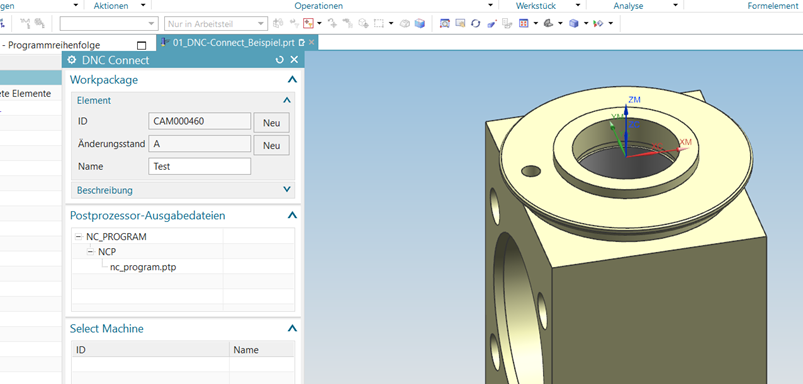Click the blue cube rendering style icon
The height and width of the screenshot is (384, 803).
574,23
